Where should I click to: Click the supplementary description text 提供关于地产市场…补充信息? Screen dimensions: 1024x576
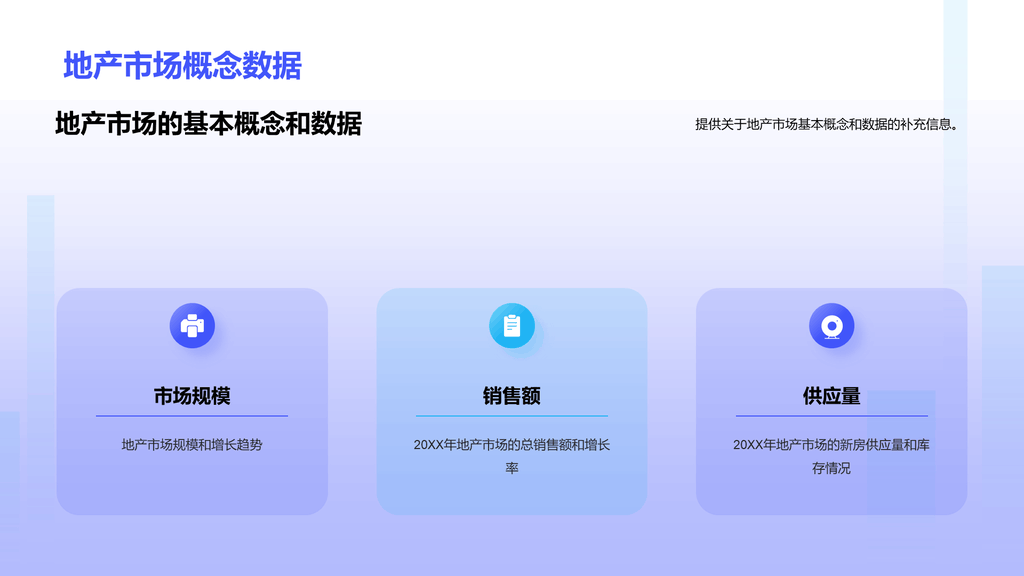click(826, 125)
